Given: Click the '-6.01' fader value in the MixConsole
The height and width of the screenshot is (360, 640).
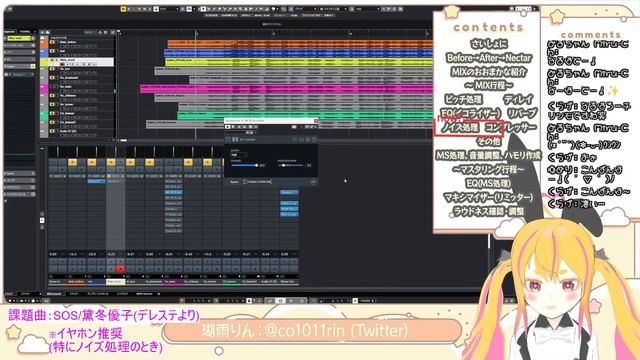Looking at the screenshot, I should (169, 254).
